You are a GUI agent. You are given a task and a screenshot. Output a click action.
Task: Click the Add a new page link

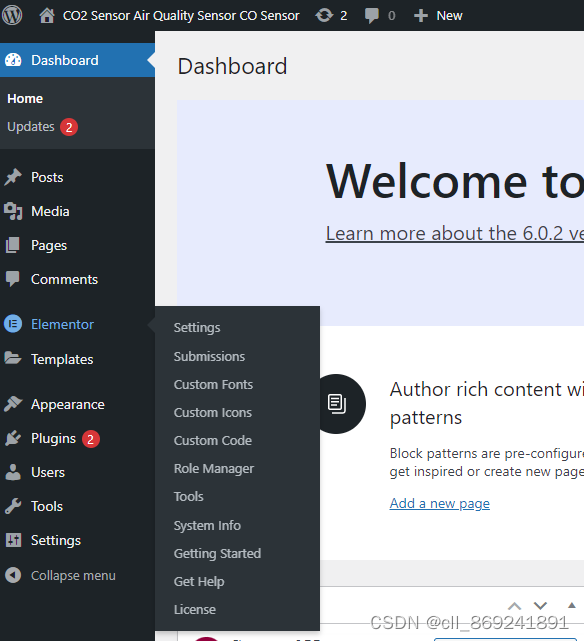click(439, 503)
